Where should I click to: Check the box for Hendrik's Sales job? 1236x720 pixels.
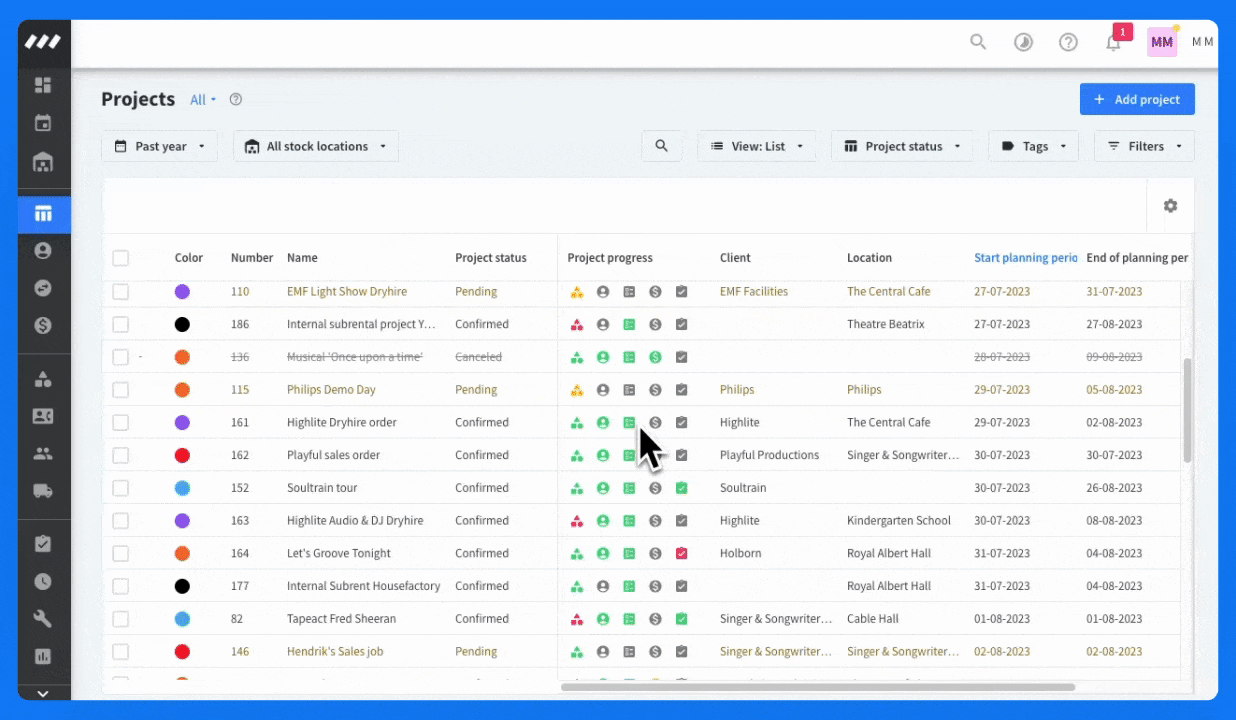click(x=120, y=651)
